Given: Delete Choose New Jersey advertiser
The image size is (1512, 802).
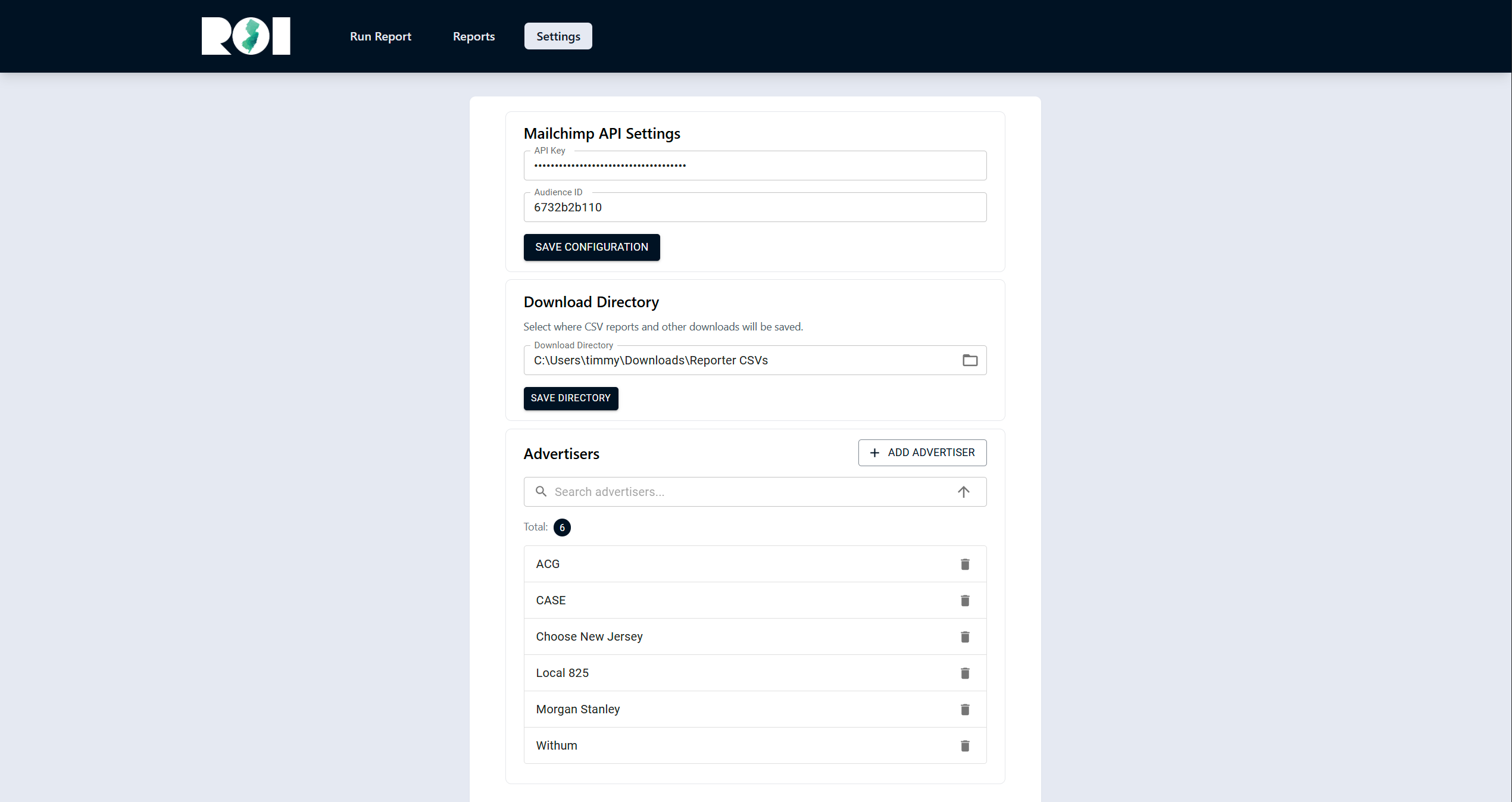Looking at the screenshot, I should click(965, 636).
